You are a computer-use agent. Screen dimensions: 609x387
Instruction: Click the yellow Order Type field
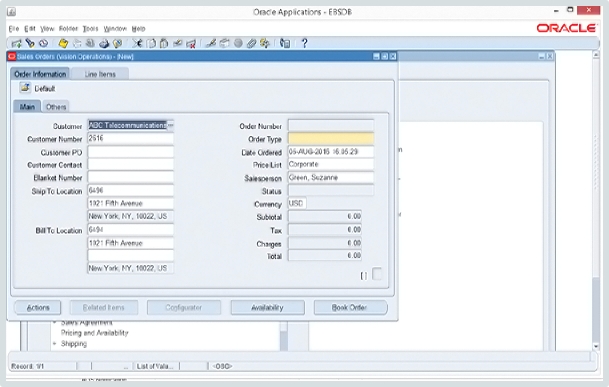(x=331, y=139)
